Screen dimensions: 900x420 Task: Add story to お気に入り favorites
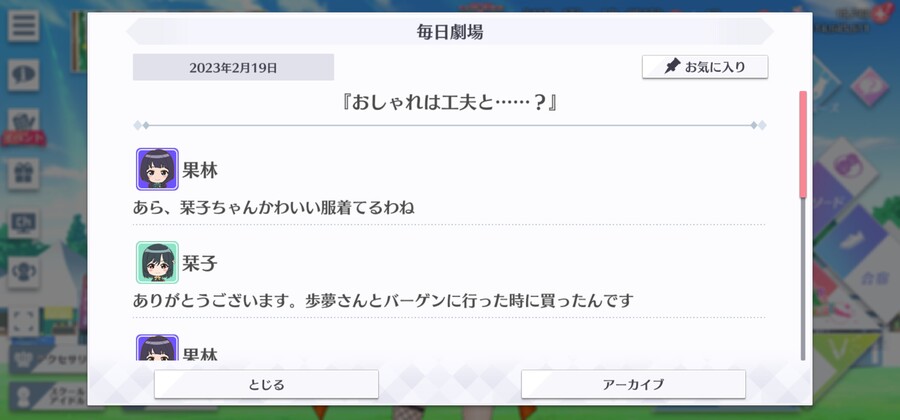[705, 67]
